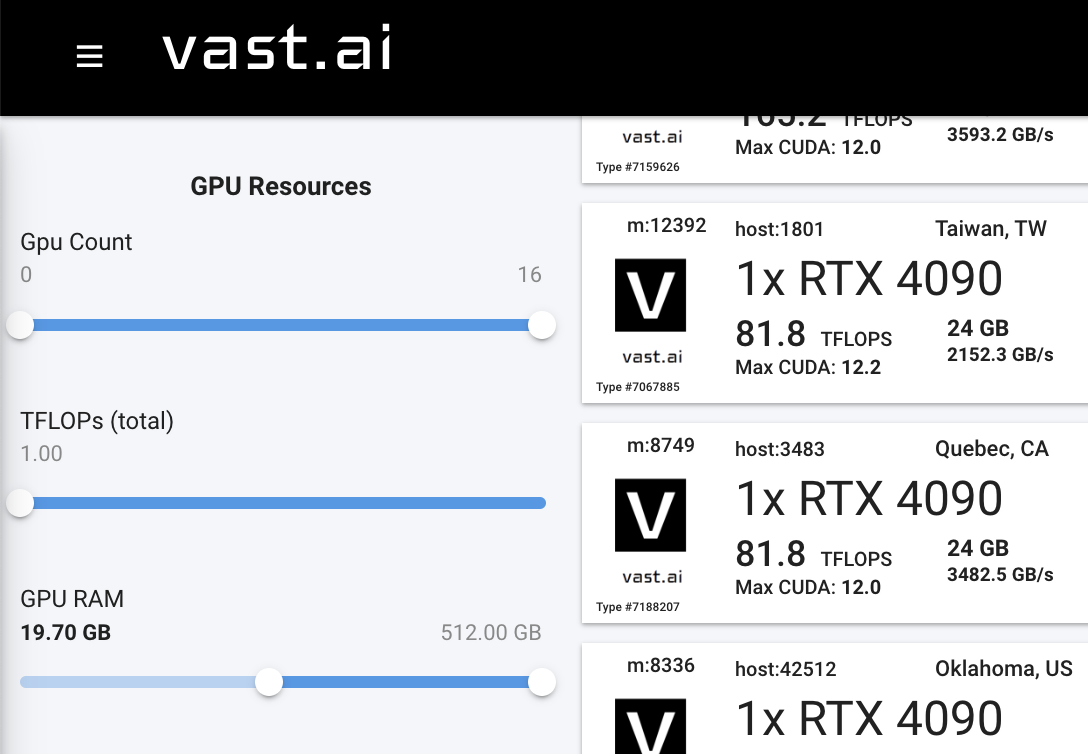This screenshot has height=754, width=1088.
Task: Click the Gpu Count minimum slider handle
Action: [x=20, y=325]
